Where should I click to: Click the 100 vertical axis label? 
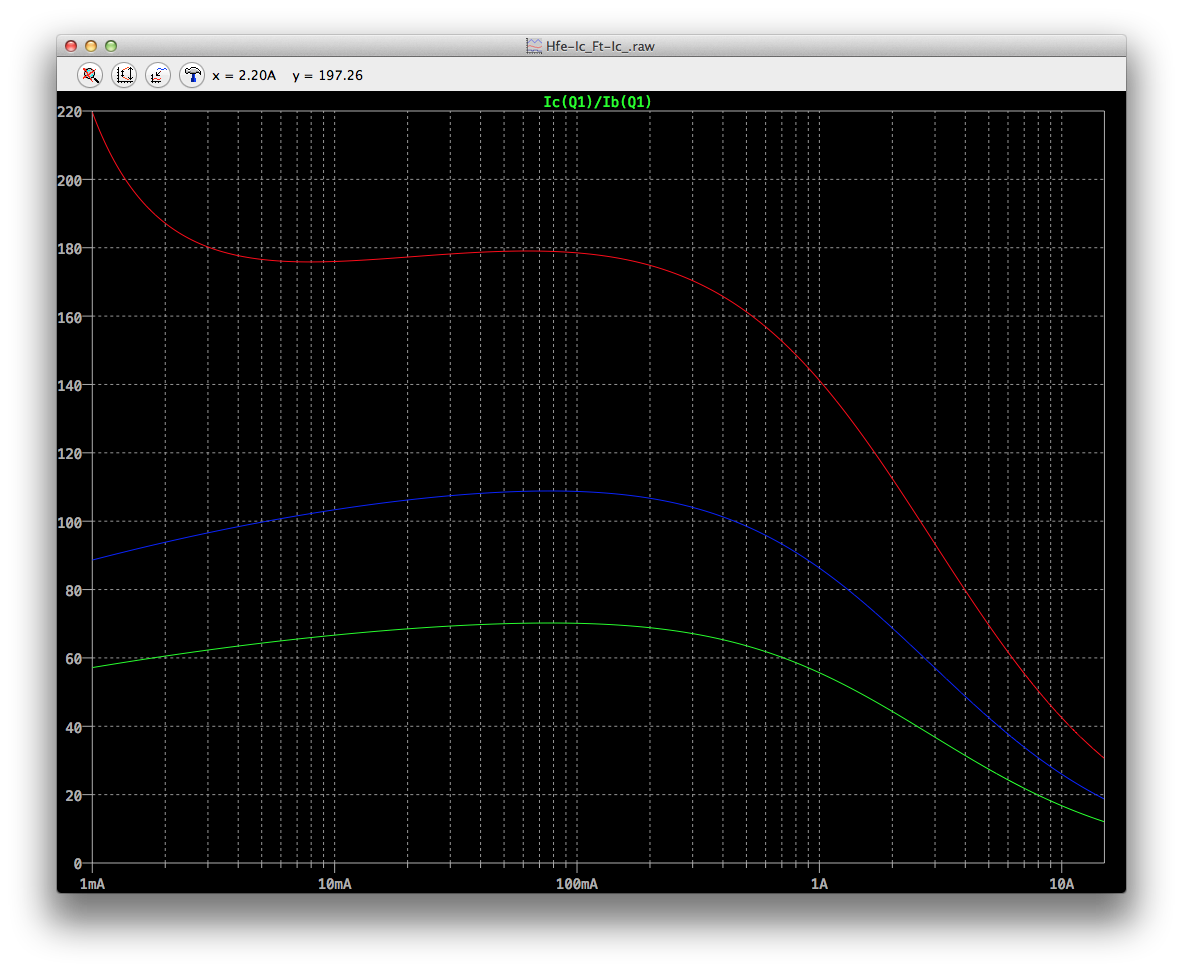pyautogui.click(x=69, y=521)
